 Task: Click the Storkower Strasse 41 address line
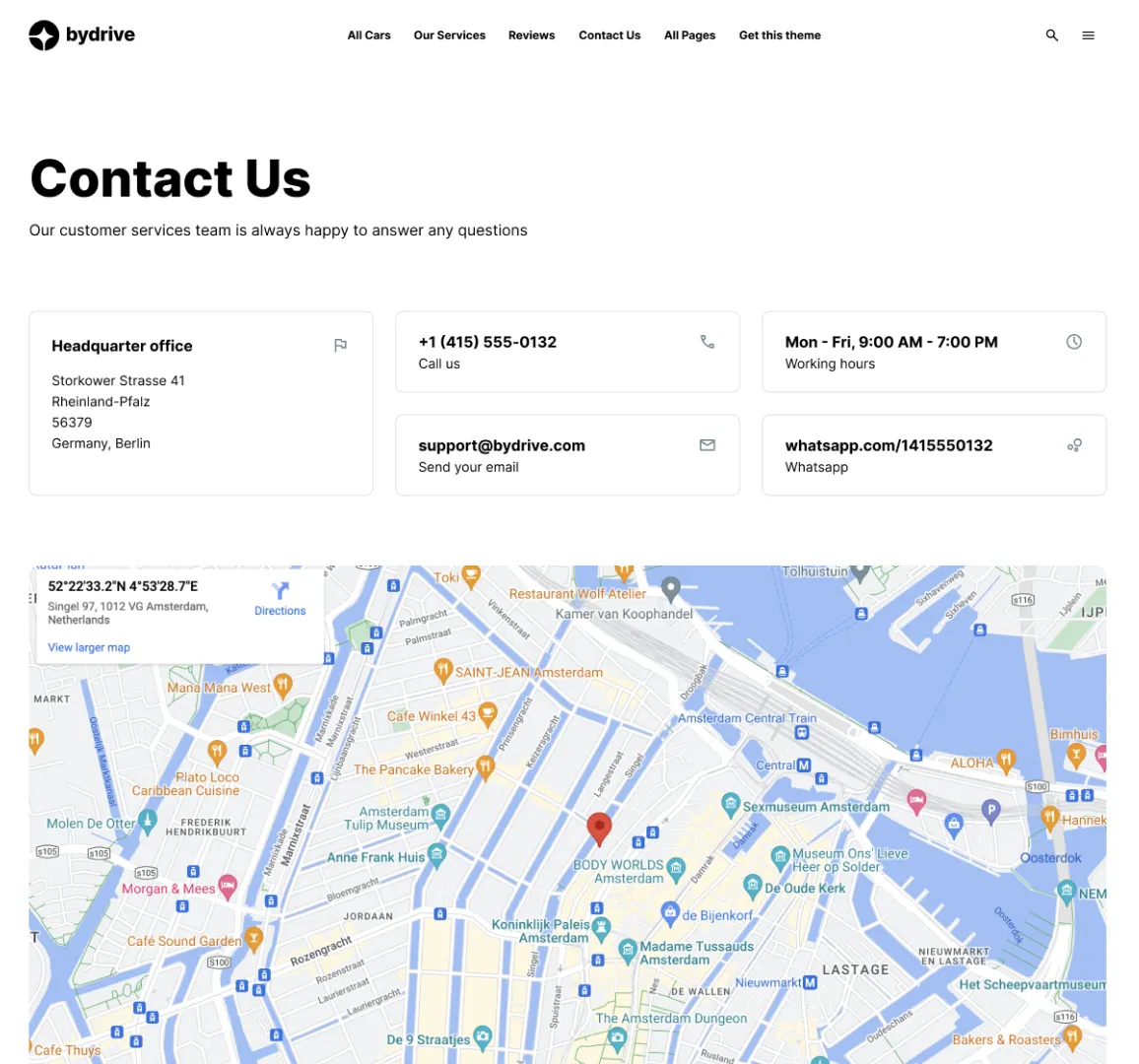117,380
